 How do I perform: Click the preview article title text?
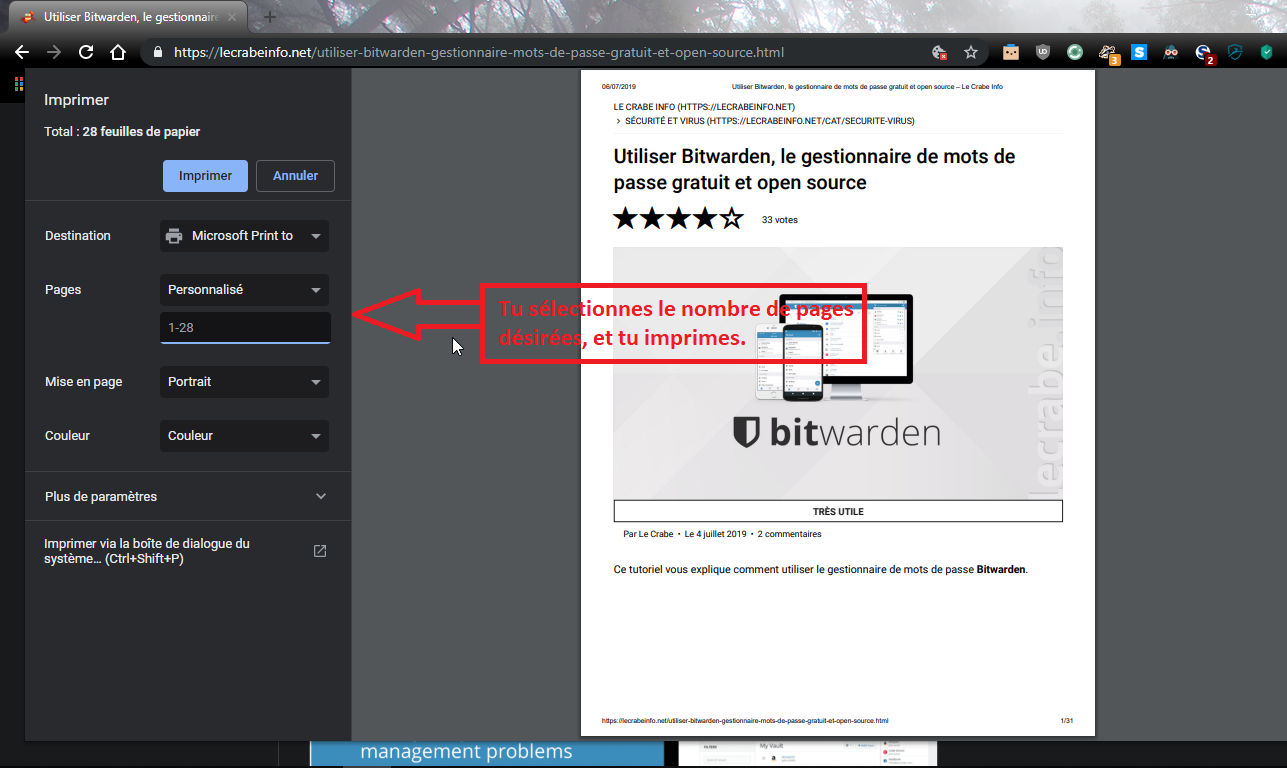[814, 170]
